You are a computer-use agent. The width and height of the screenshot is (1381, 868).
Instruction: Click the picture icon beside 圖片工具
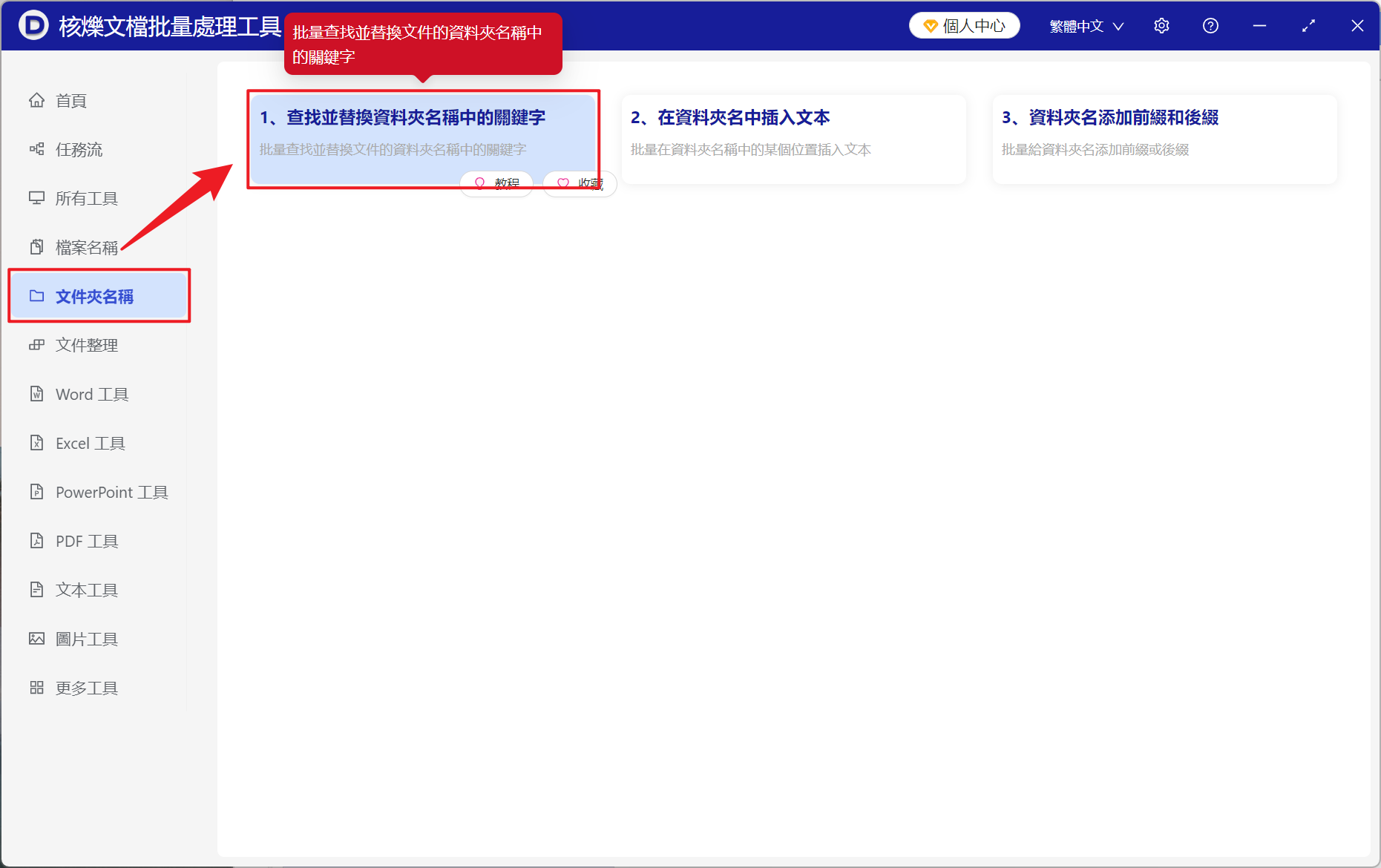[36, 639]
